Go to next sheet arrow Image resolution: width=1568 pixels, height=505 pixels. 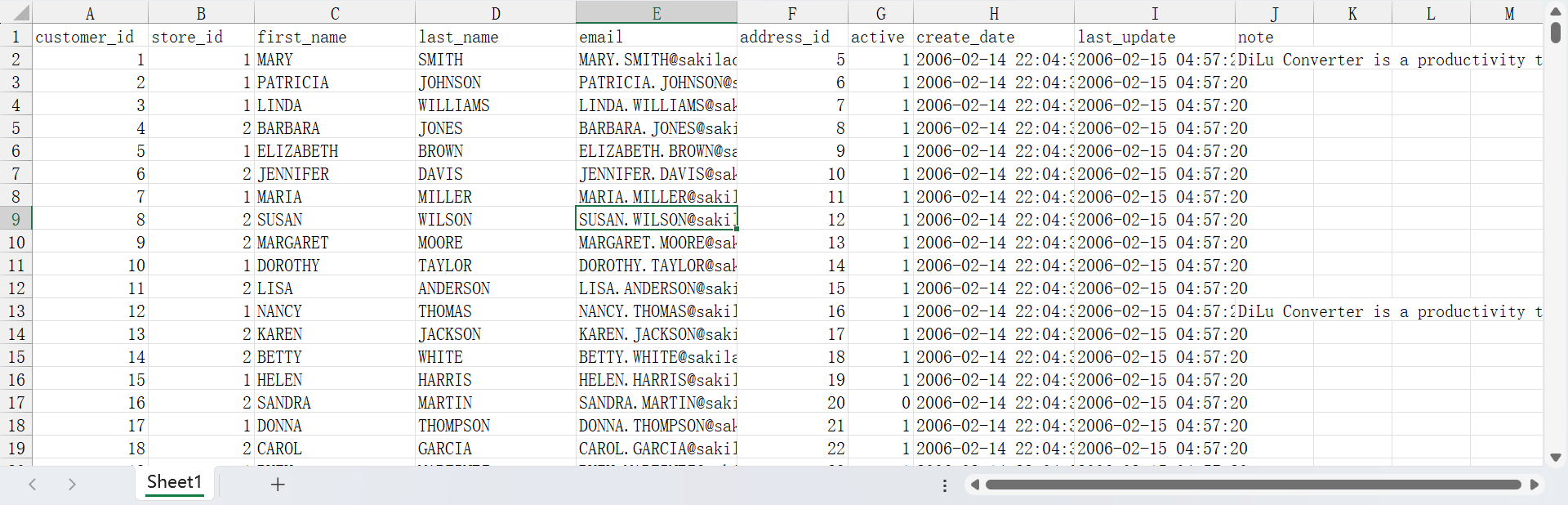click(72, 485)
